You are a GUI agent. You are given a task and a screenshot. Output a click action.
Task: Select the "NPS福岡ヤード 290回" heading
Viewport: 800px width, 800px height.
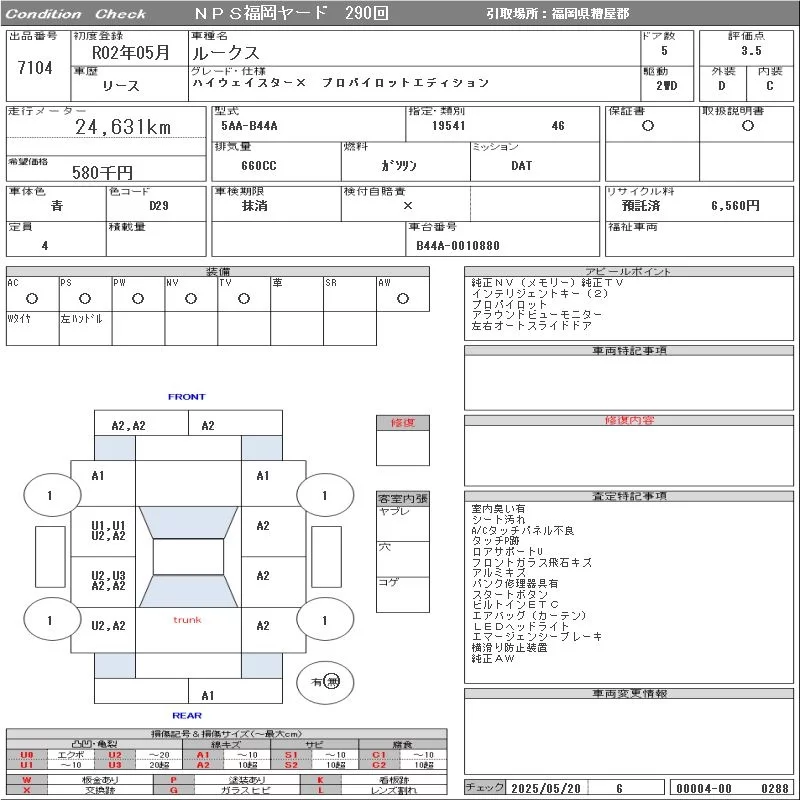coord(291,13)
